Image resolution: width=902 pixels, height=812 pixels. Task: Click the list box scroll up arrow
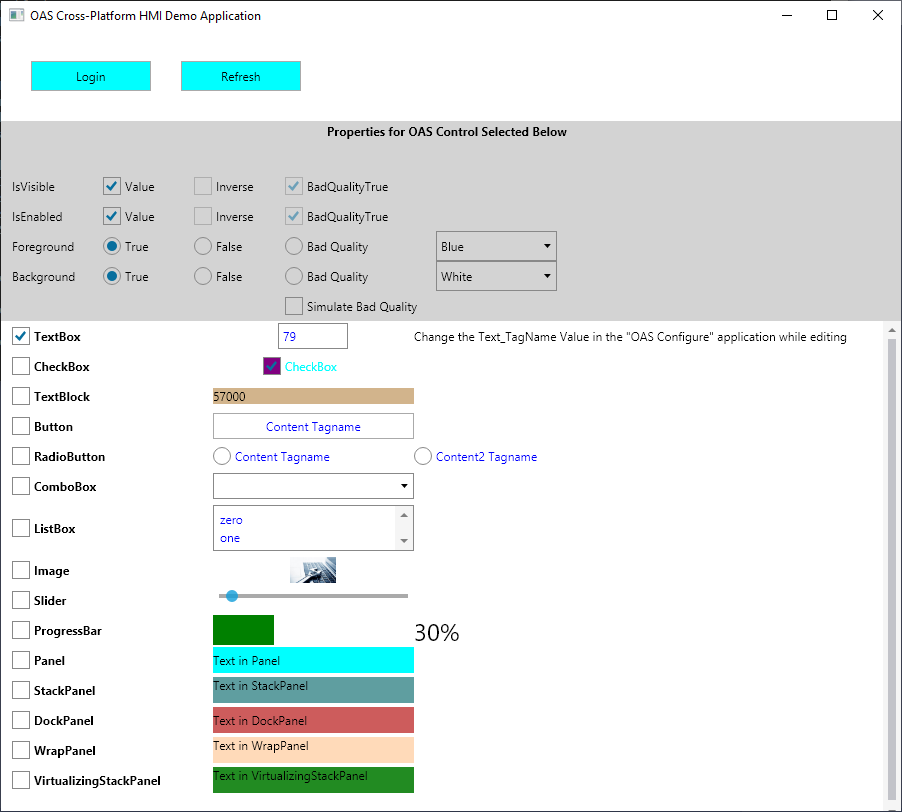(404, 515)
